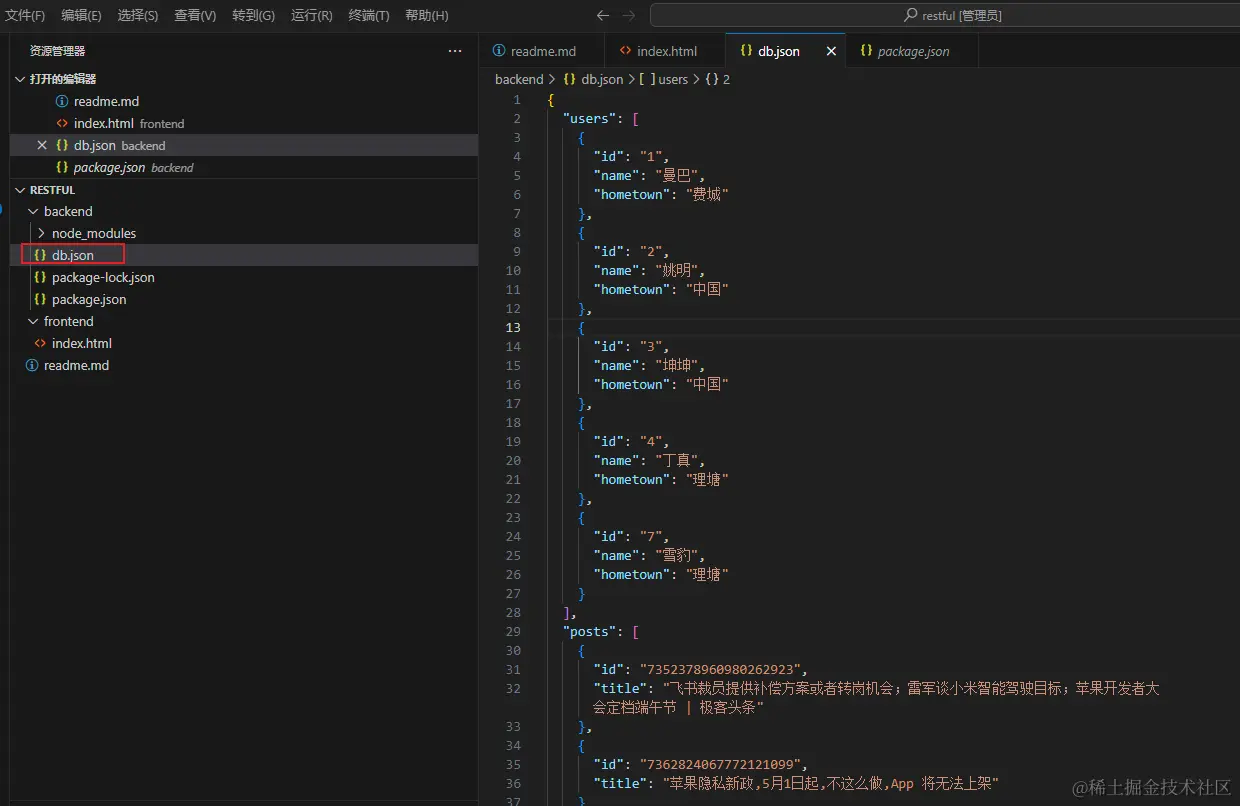Click the name value "丁真"
The height and width of the screenshot is (806, 1240).
point(678,461)
